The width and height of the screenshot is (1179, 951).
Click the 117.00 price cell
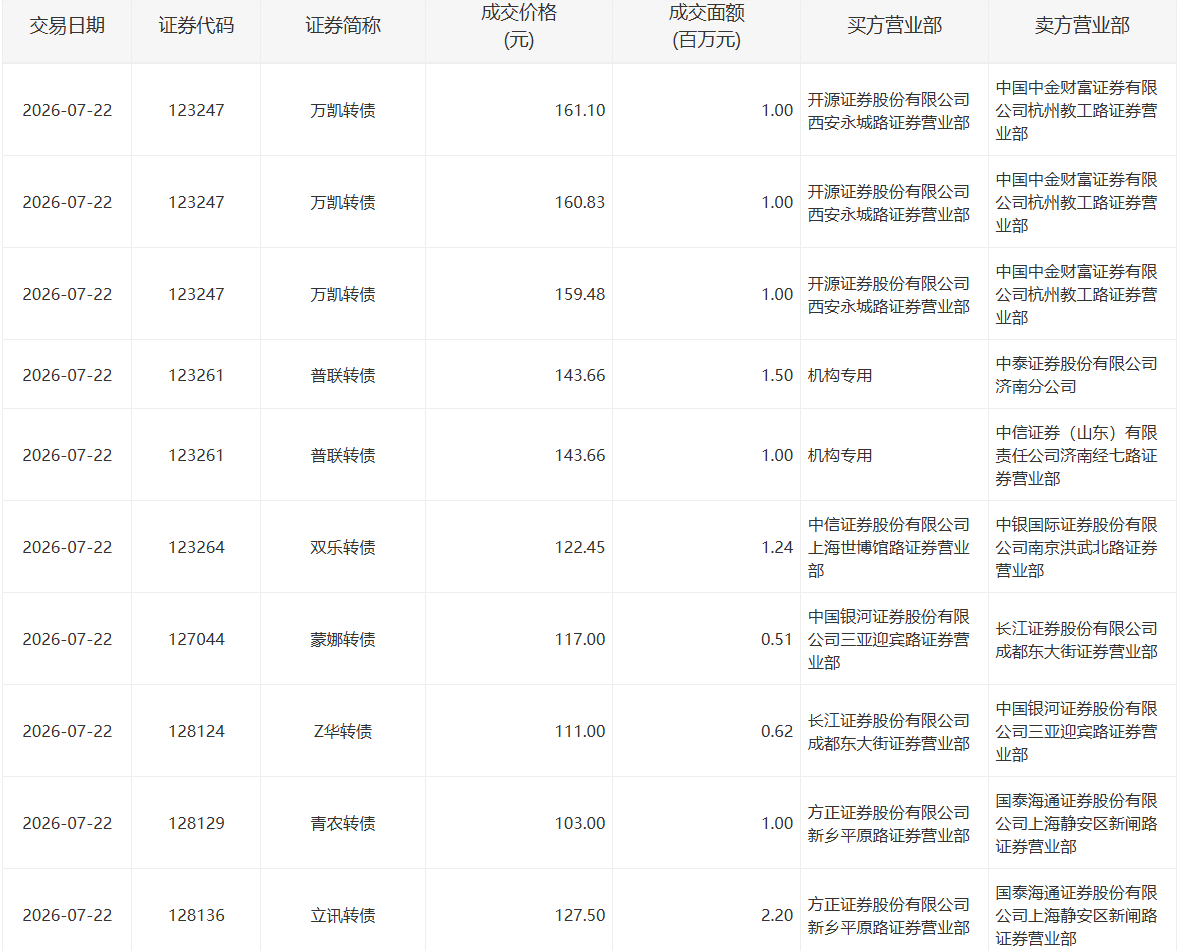[x=580, y=639]
